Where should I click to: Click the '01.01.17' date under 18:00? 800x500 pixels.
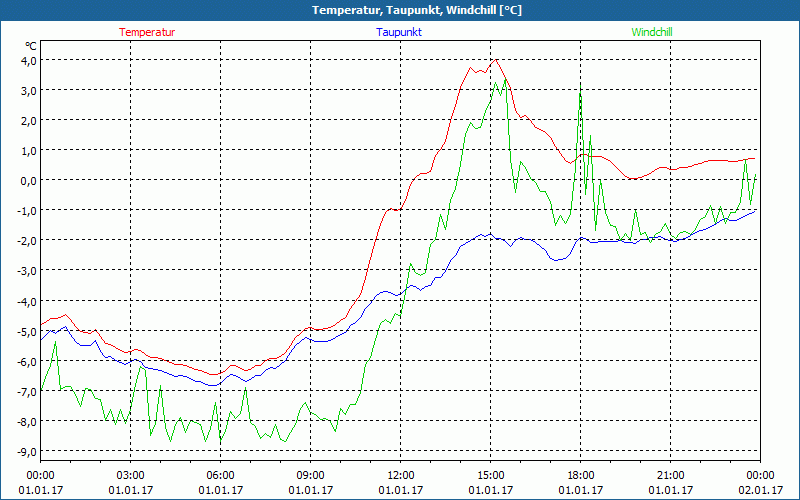click(581, 490)
